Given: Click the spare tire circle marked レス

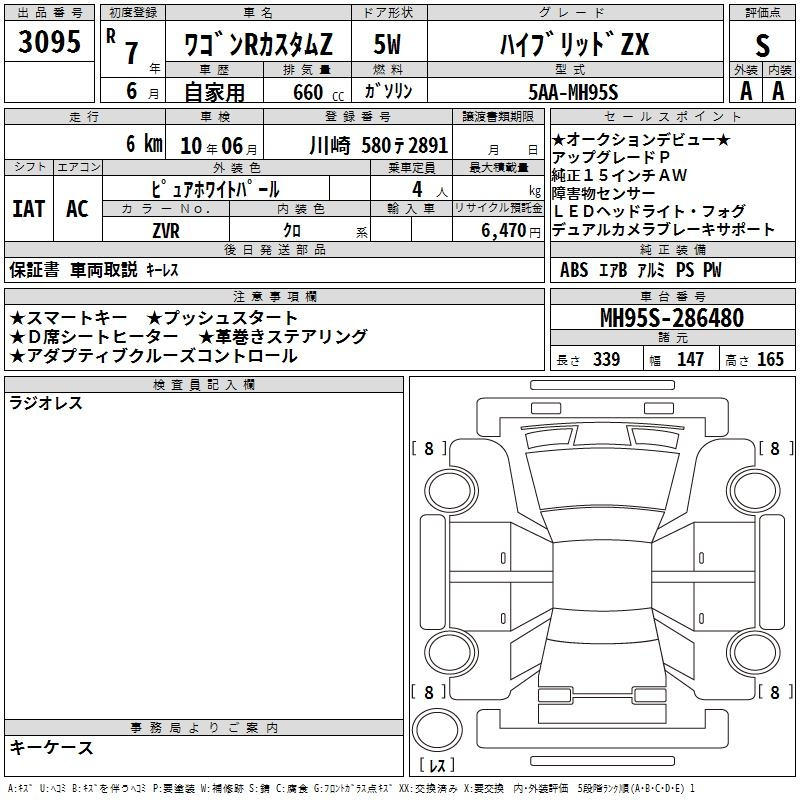Looking at the screenshot, I should (x=437, y=729).
